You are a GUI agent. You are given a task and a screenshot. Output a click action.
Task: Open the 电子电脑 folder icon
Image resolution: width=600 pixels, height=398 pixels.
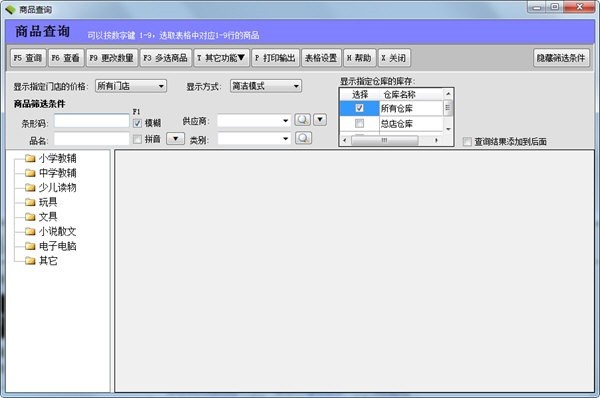30,246
